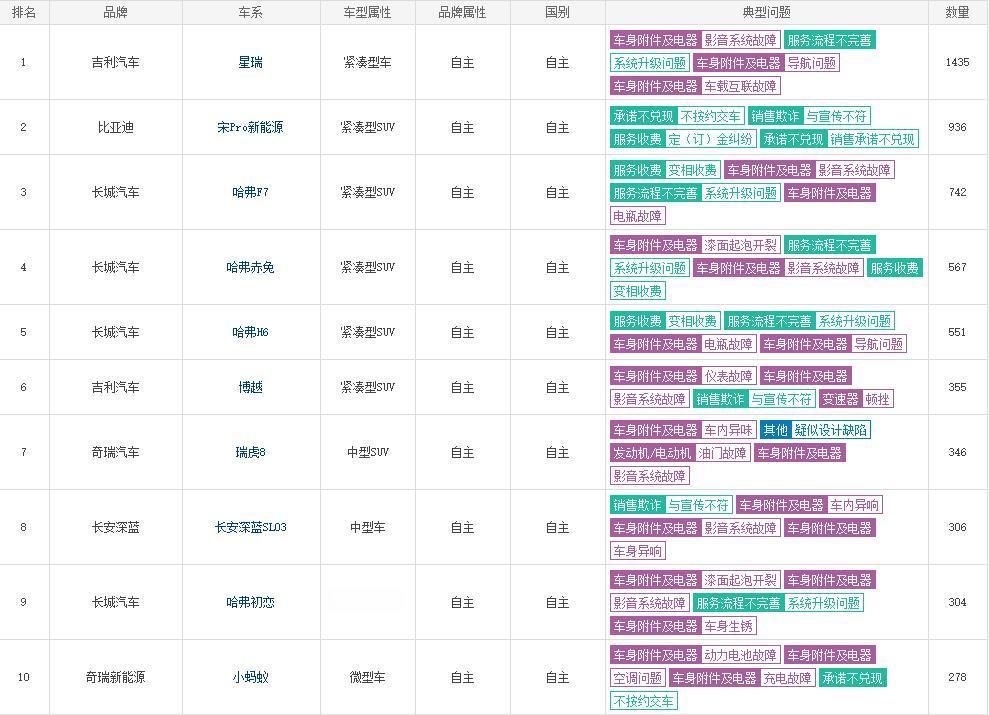Select the 充电故障 issue tag
The width and height of the screenshot is (989, 715).
pyautogui.click(x=787, y=678)
